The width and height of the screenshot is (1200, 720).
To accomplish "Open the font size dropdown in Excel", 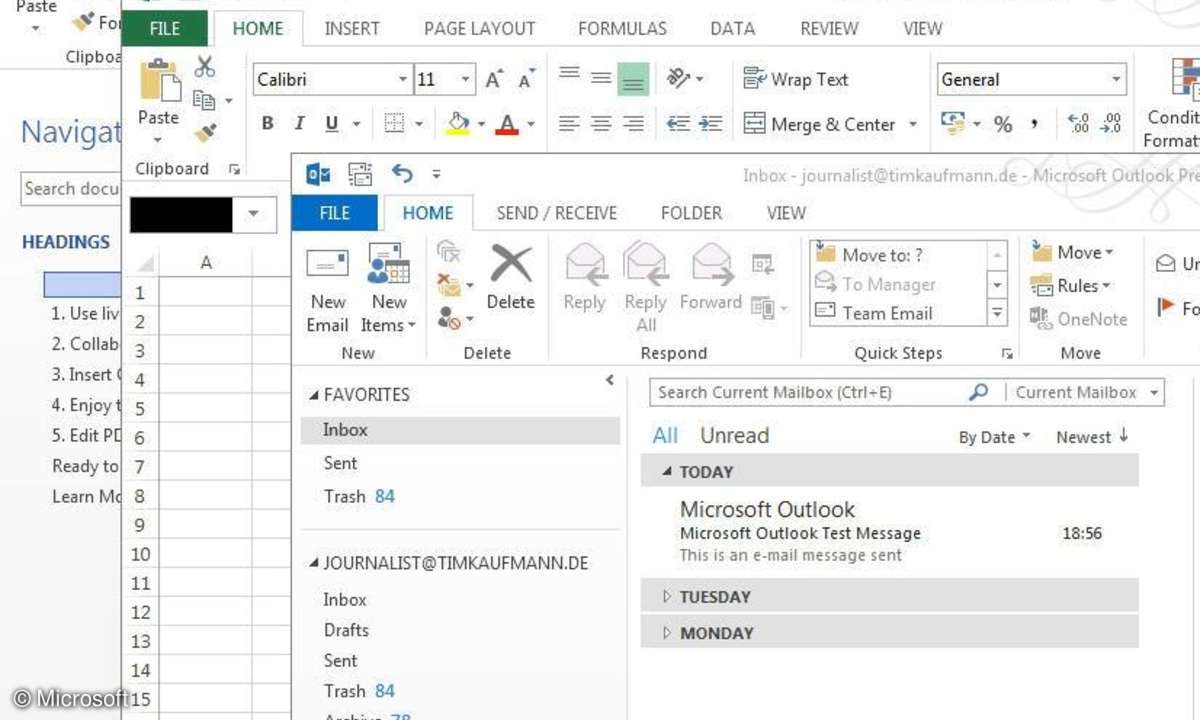I will [466, 80].
